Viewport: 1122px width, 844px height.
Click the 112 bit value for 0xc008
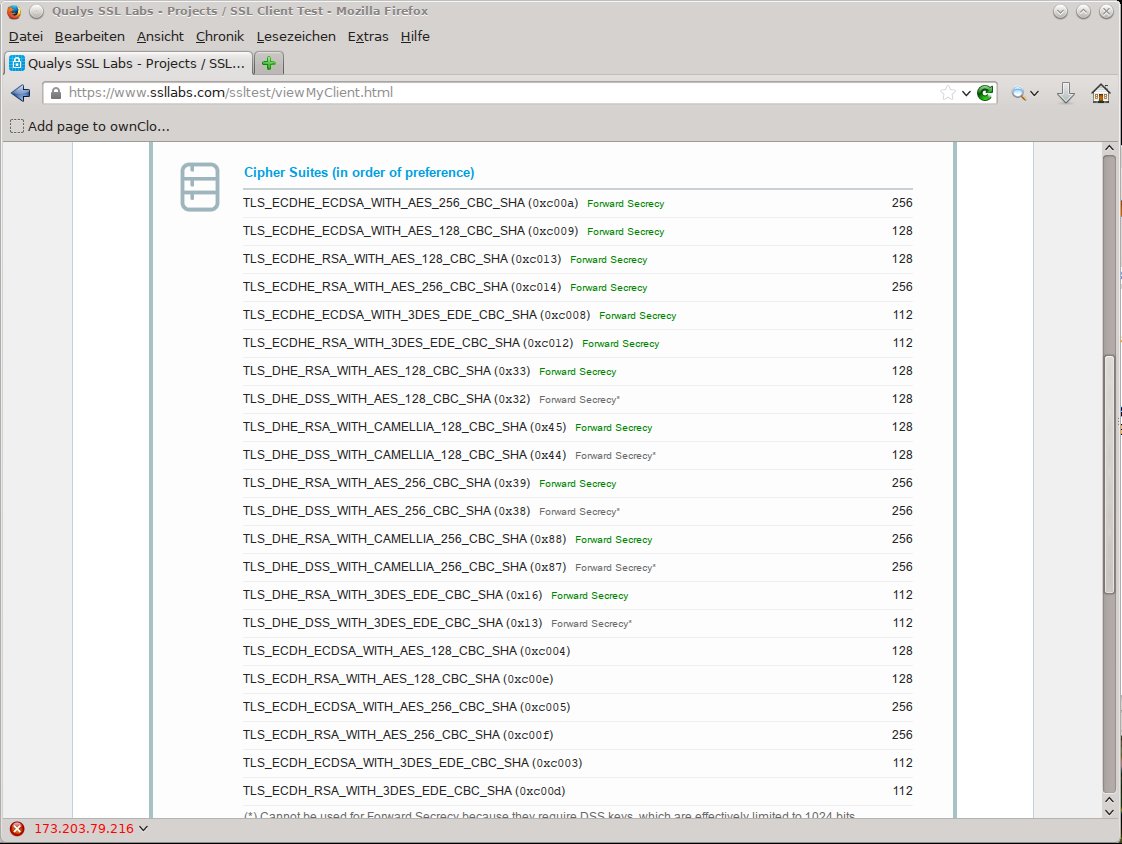pyautogui.click(x=902, y=315)
